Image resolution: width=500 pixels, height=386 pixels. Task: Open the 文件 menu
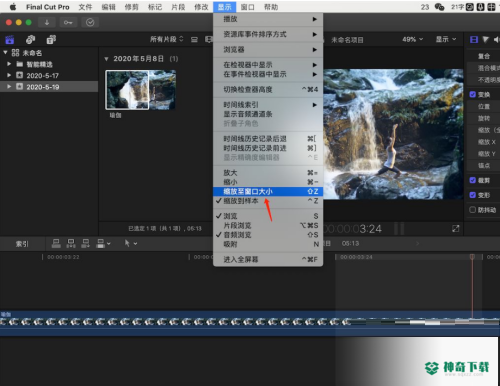(x=85, y=7)
